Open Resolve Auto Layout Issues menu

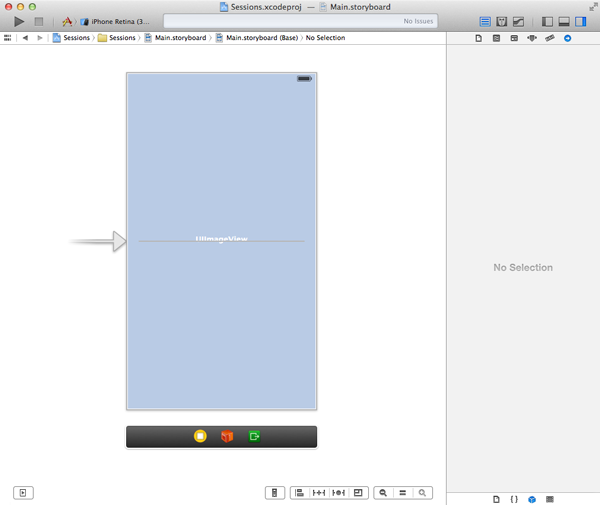pyautogui.click(x=338, y=493)
